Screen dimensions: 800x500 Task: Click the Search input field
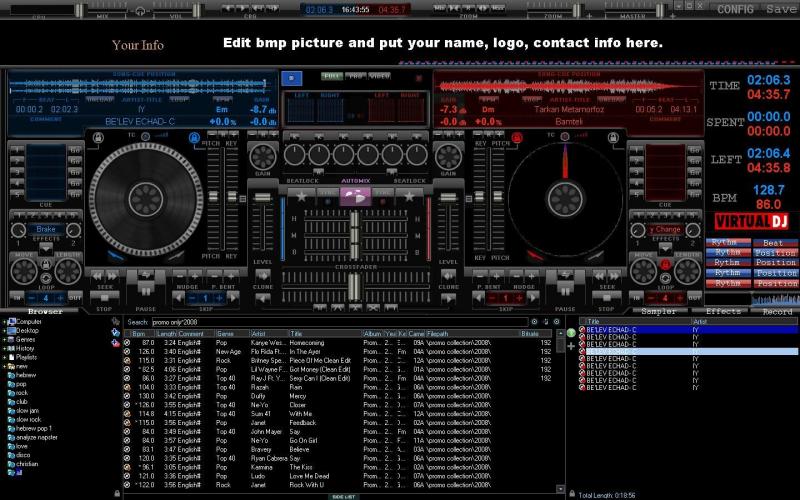pos(339,322)
